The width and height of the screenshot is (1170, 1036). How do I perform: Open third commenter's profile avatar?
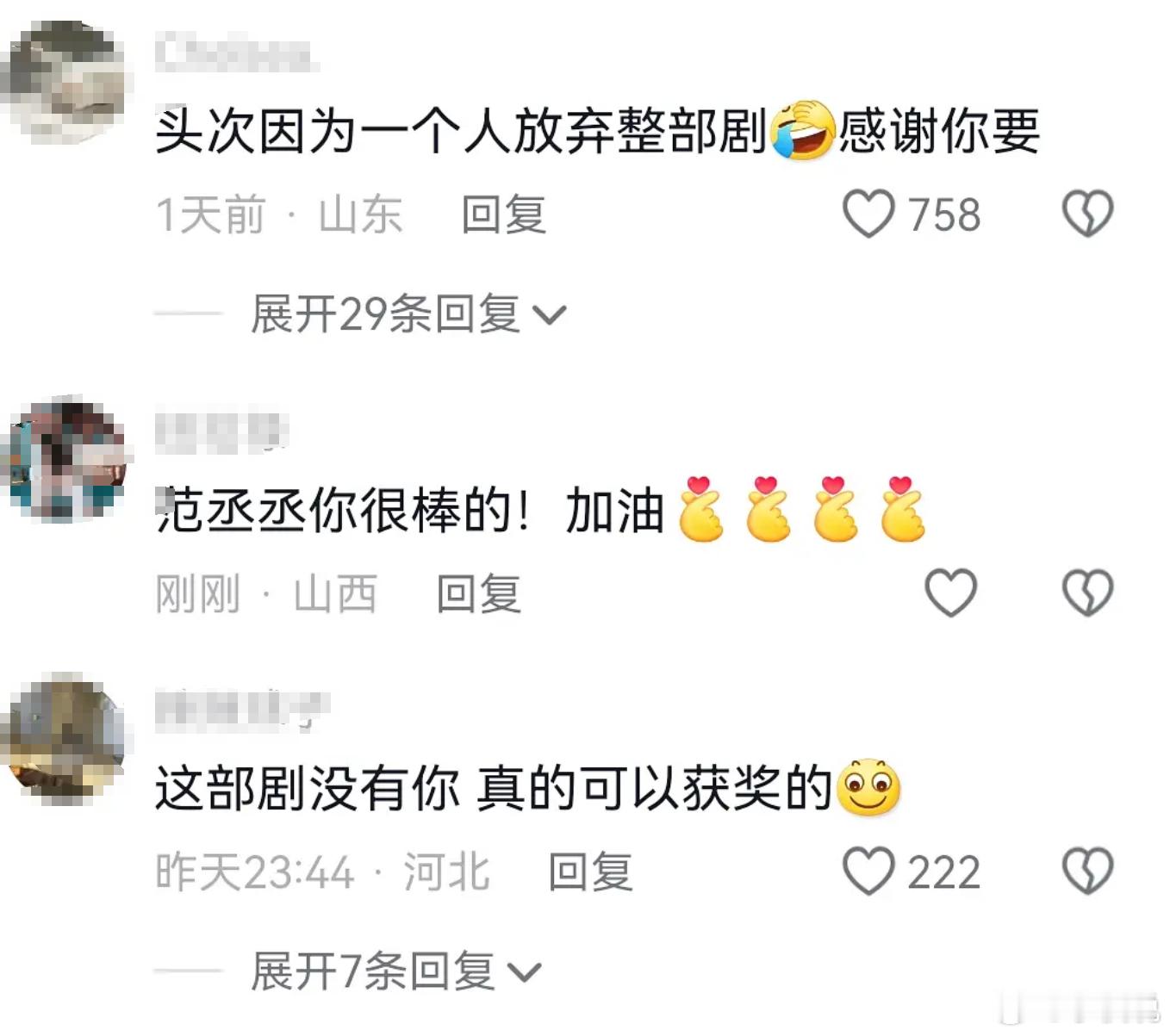(65, 739)
